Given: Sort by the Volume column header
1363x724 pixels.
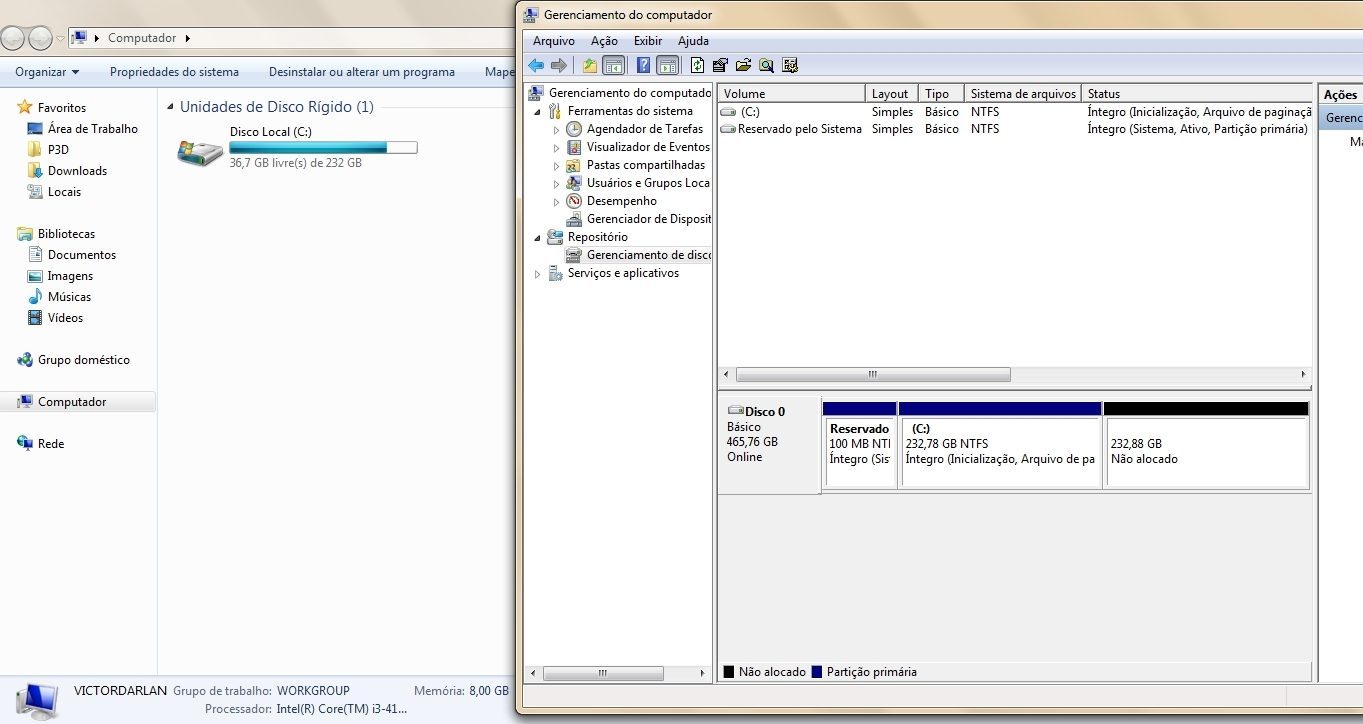Looking at the screenshot, I should pyautogui.click(x=791, y=93).
